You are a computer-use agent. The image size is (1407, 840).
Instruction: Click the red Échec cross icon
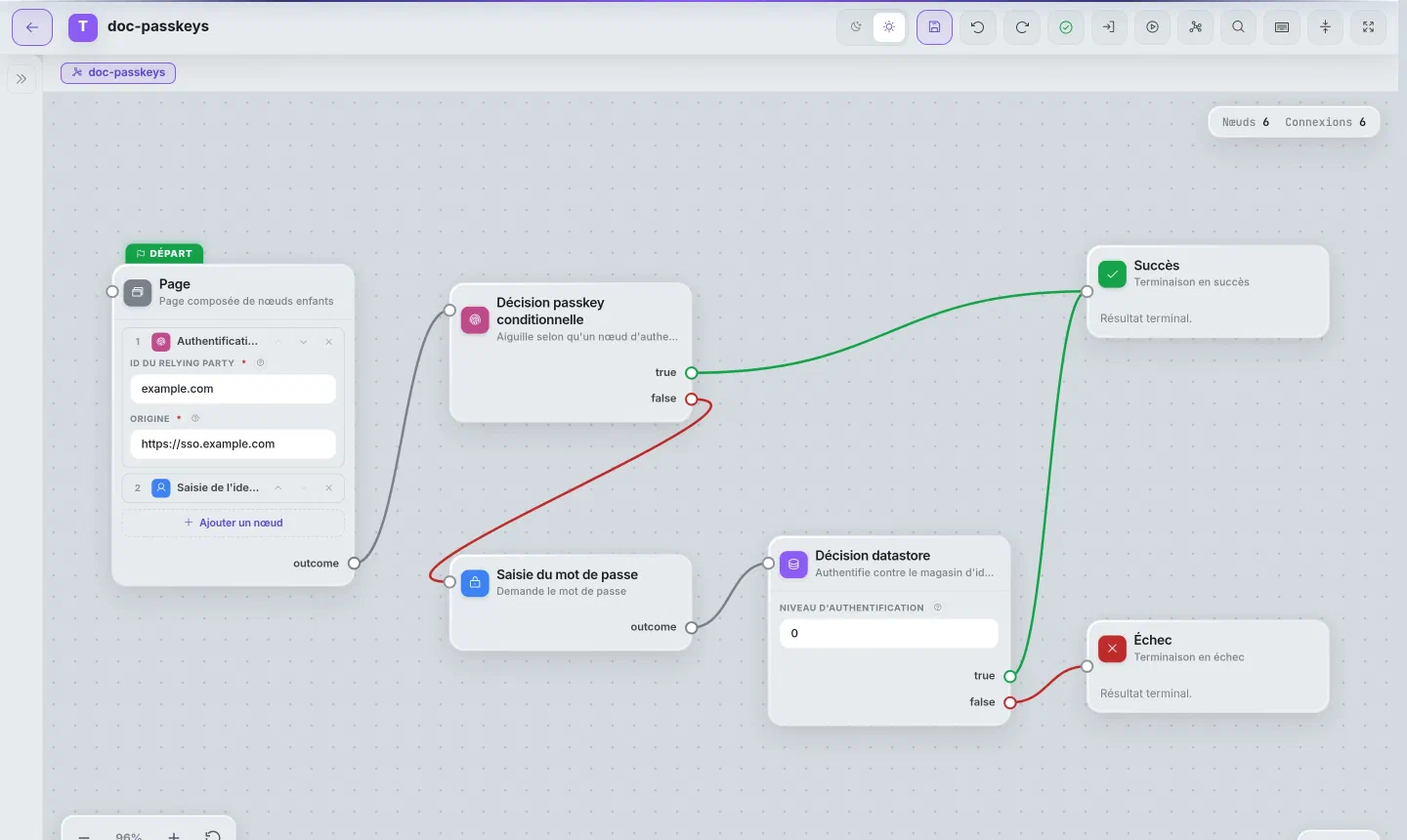point(1112,649)
